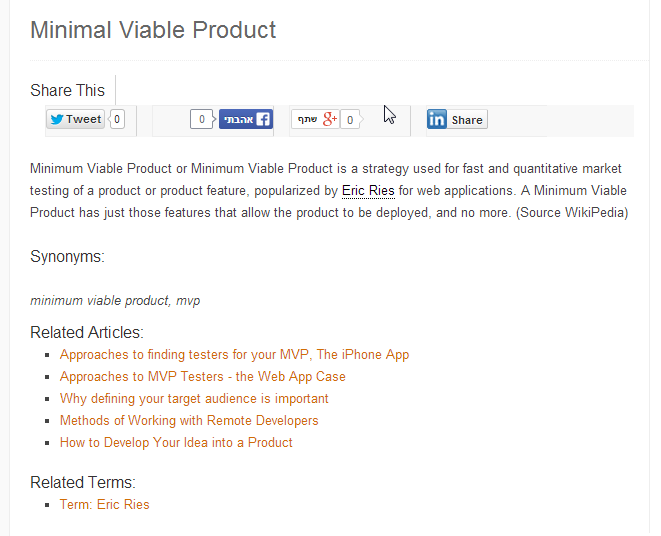Click the 'Synonyms:' heading
The width and height of the screenshot is (661, 536).
pyautogui.click(x=67, y=256)
